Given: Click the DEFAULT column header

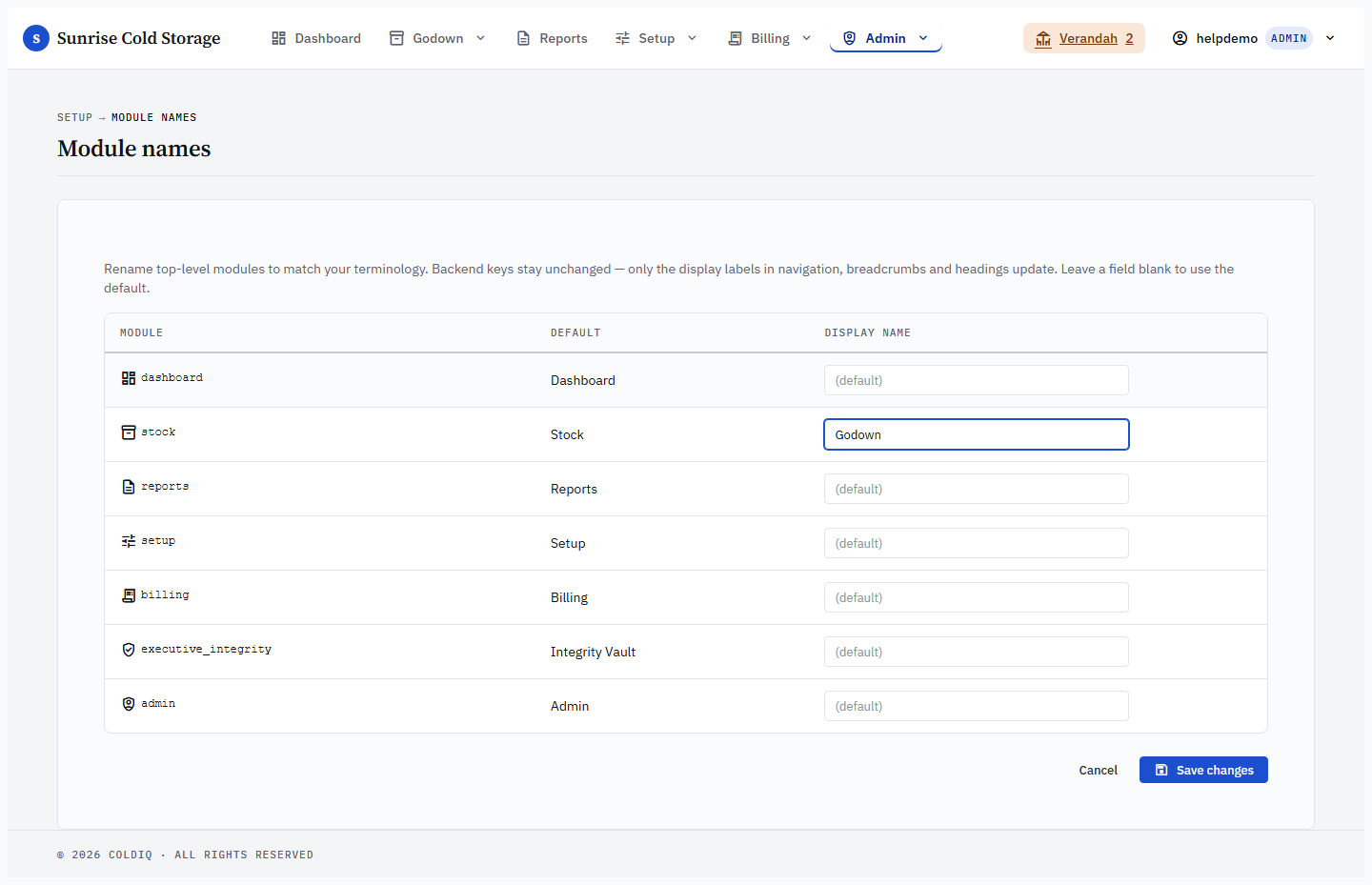Looking at the screenshot, I should pyautogui.click(x=575, y=332).
